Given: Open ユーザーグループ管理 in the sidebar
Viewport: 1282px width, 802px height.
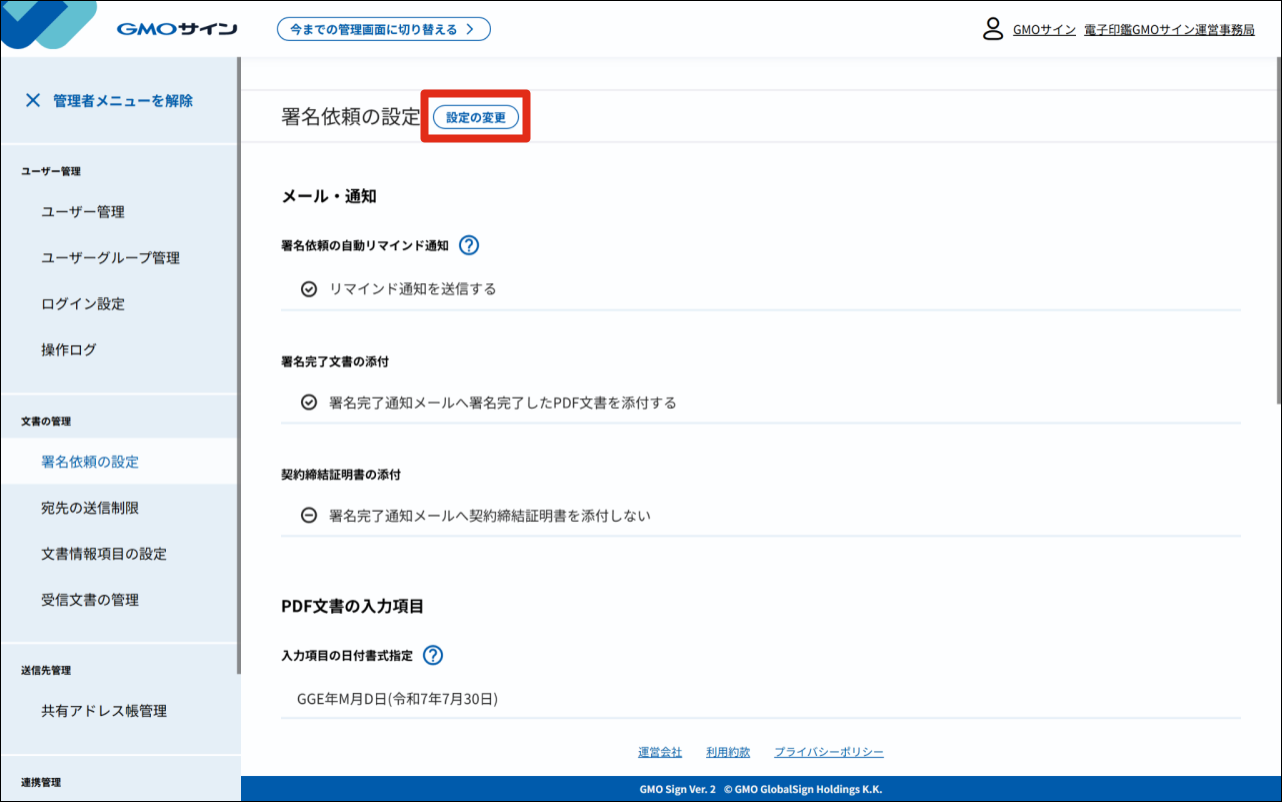Looking at the screenshot, I should point(110,258).
